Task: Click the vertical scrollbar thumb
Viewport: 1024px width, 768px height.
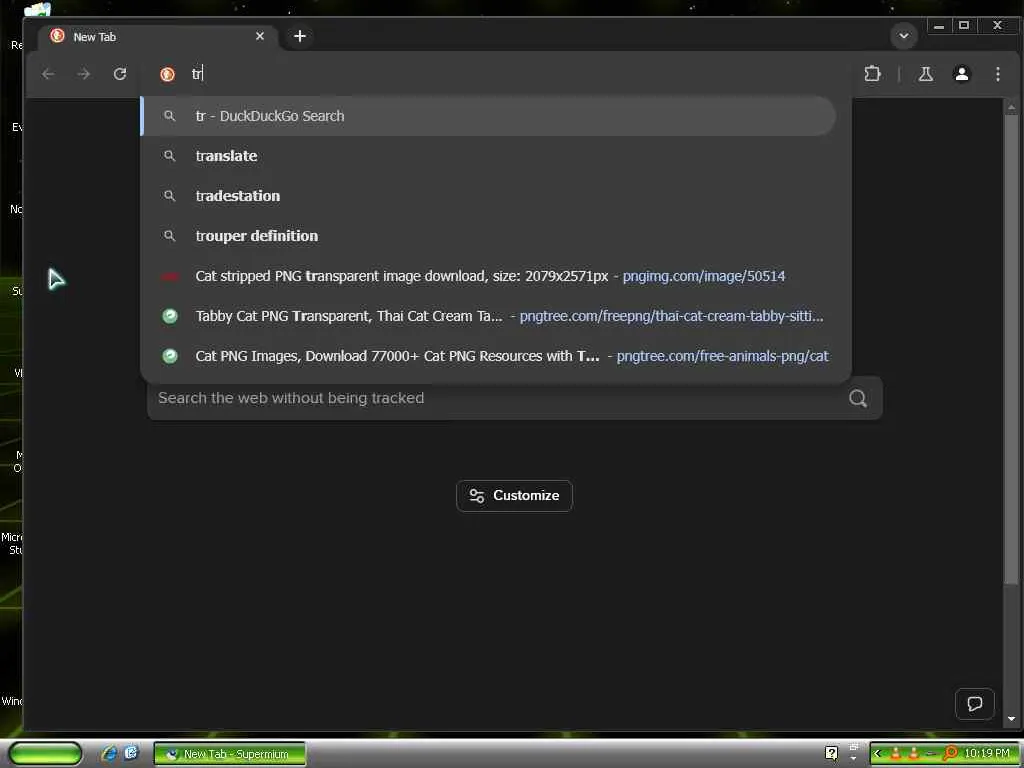Action: (1011, 350)
